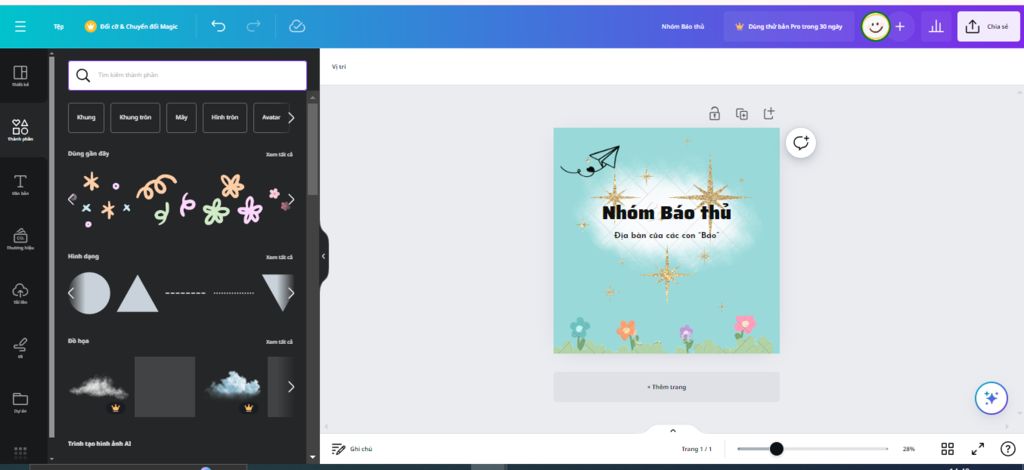Insert the pink outlined flower doodle
1024x470 pixels.
pos(249,210)
